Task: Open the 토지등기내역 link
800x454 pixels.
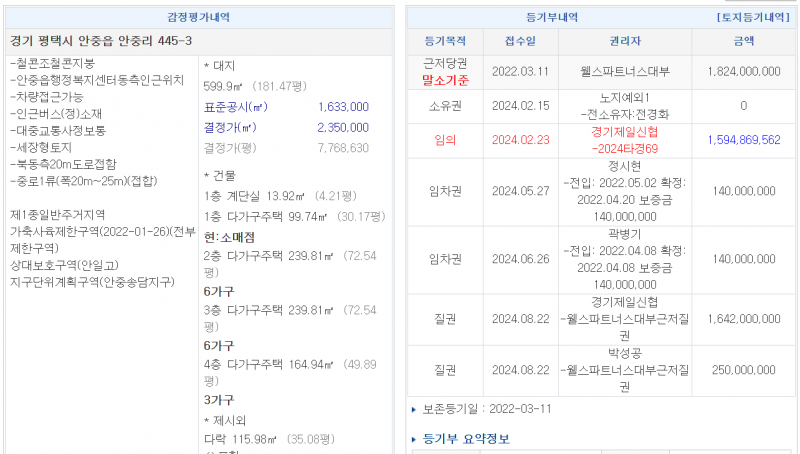Action: pos(754,18)
